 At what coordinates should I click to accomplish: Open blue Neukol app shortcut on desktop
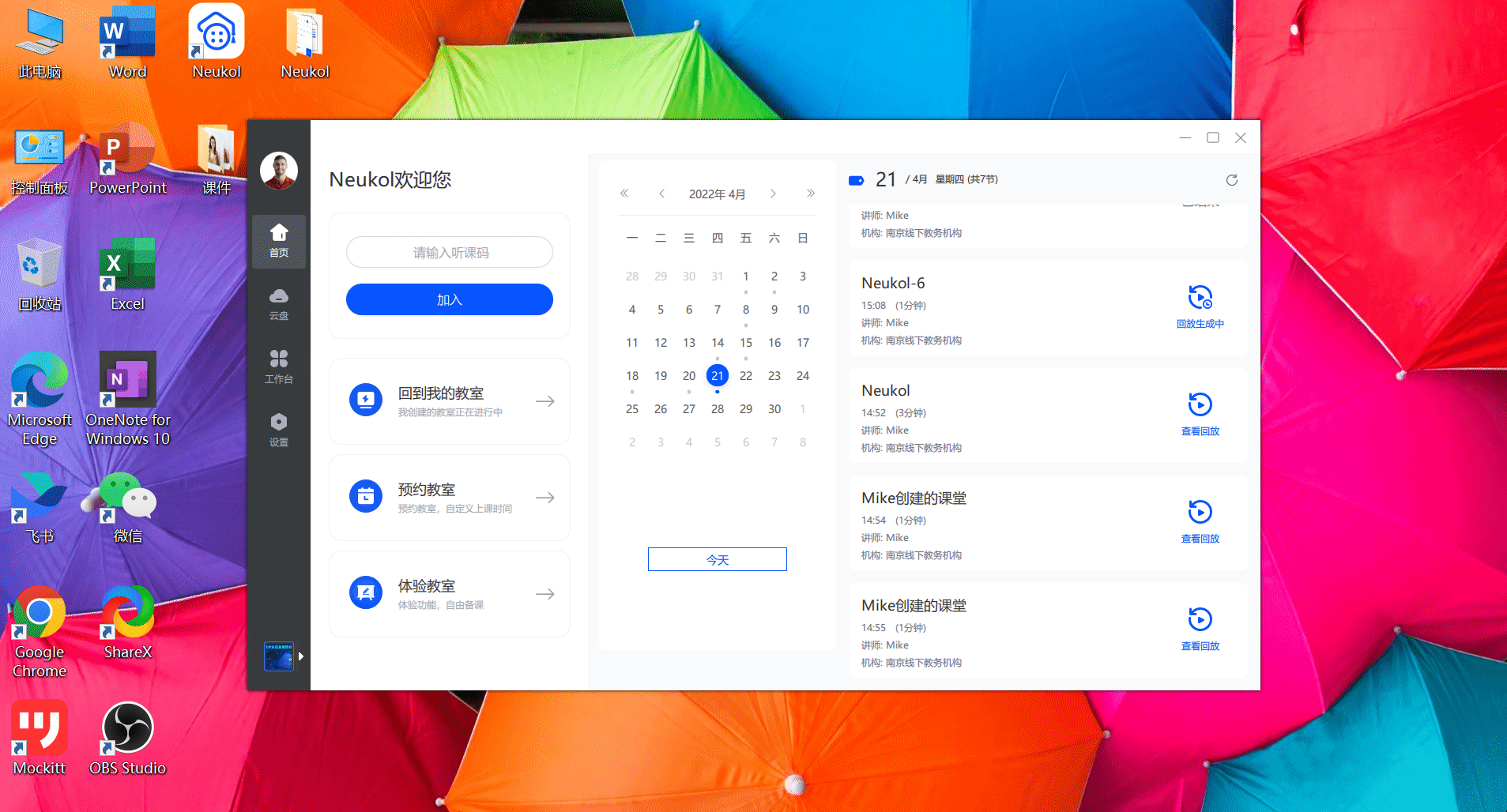pyautogui.click(x=216, y=42)
